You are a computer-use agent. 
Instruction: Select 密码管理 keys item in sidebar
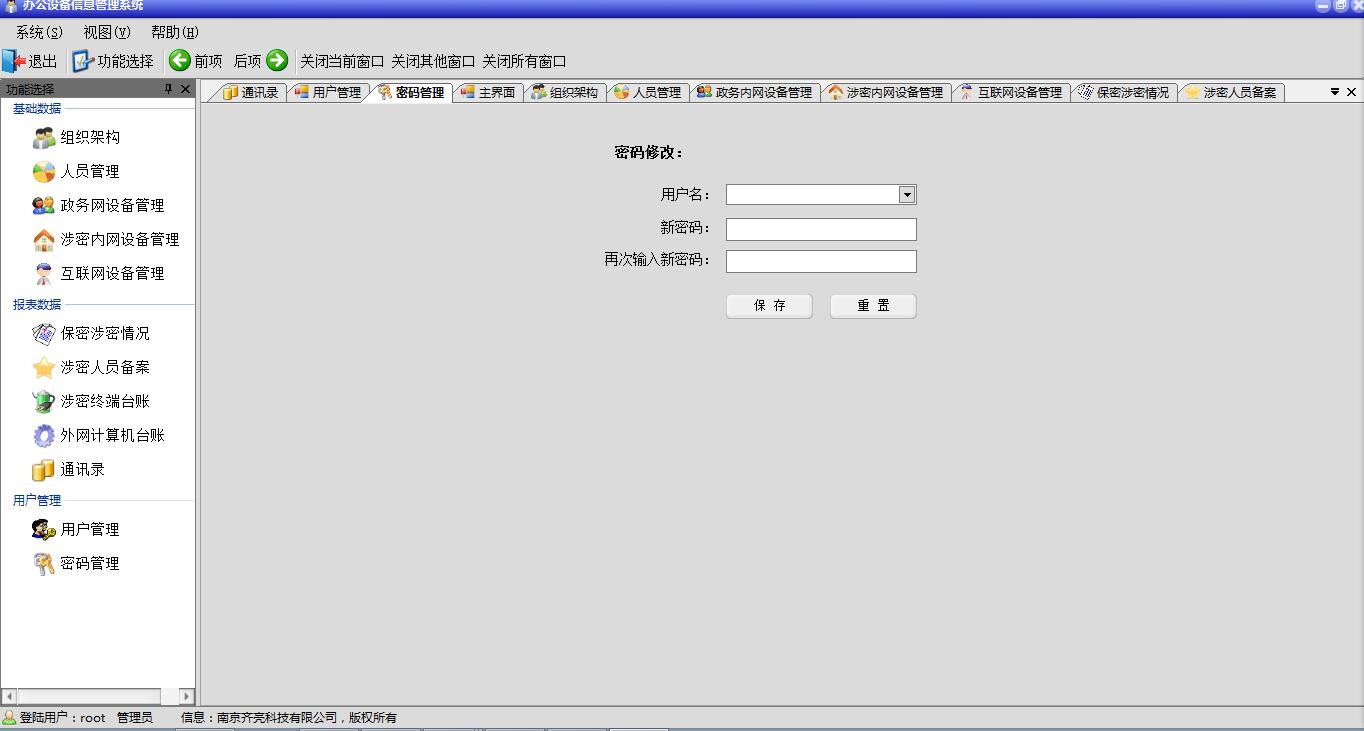[x=43, y=564]
